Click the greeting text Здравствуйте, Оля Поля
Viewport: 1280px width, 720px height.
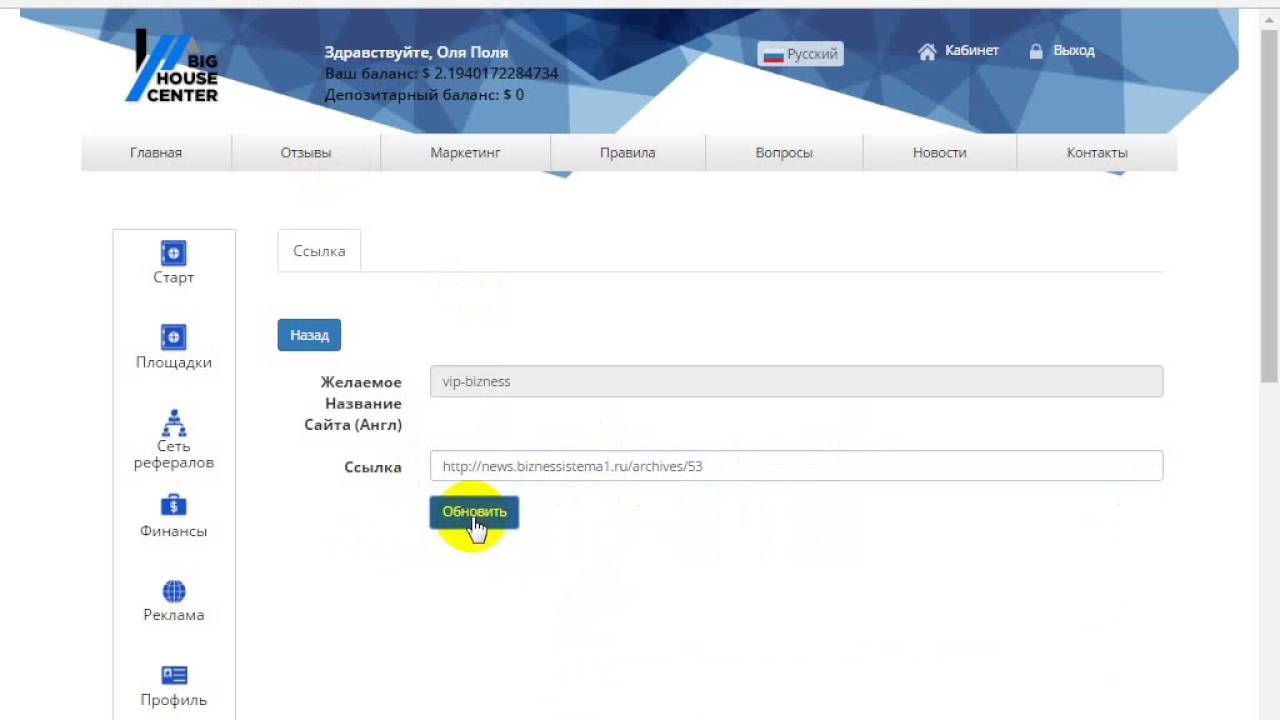(416, 52)
